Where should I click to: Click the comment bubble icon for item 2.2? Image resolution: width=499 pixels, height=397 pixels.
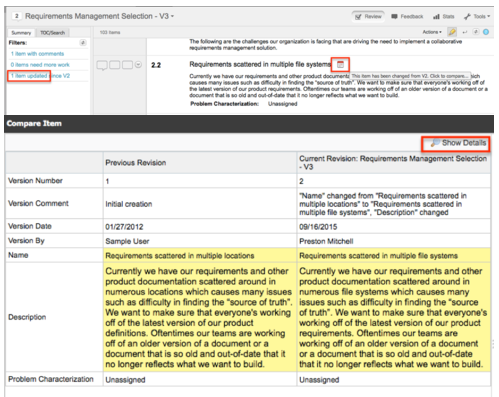[x=102, y=65]
